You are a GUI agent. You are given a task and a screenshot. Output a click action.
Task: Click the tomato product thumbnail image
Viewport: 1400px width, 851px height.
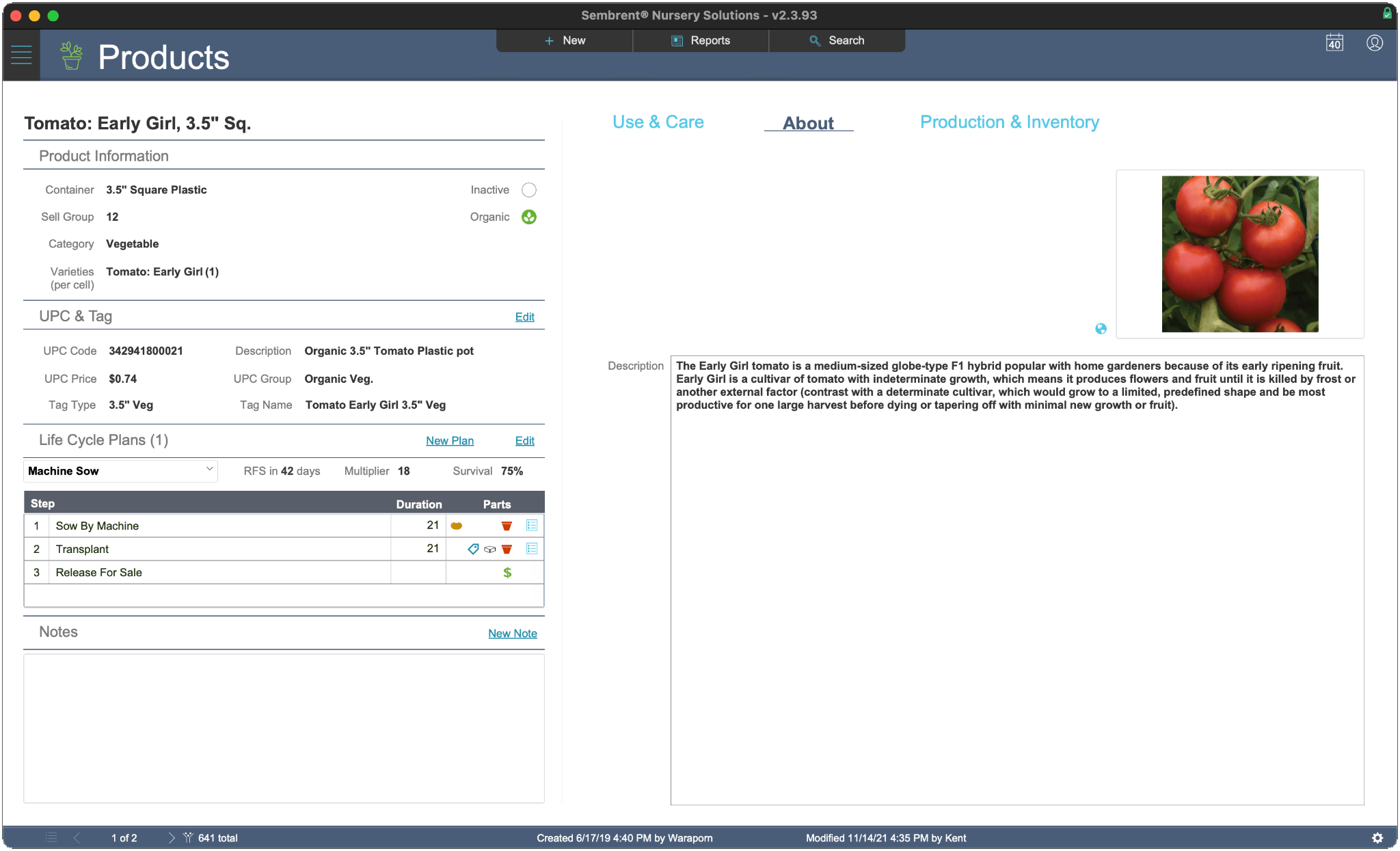[1239, 254]
